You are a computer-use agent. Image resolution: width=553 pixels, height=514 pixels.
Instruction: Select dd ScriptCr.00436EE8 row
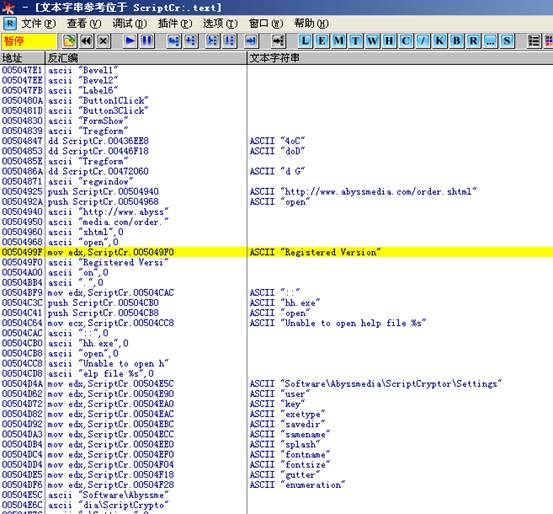pyautogui.click(x=276, y=141)
